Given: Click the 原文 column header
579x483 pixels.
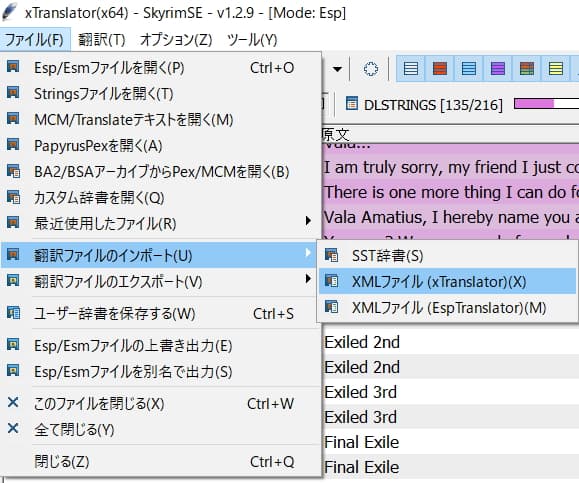Looking at the screenshot, I should pyautogui.click(x=450, y=134).
